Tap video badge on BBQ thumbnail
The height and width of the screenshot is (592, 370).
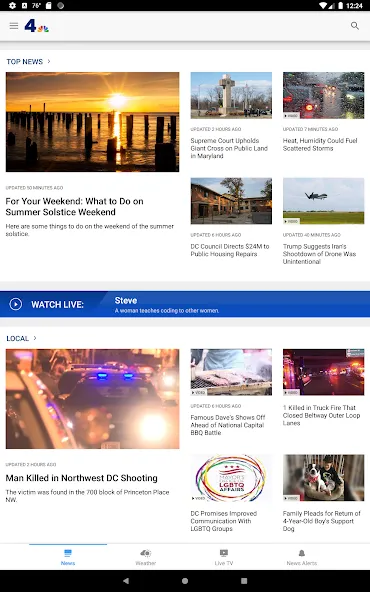(199, 393)
